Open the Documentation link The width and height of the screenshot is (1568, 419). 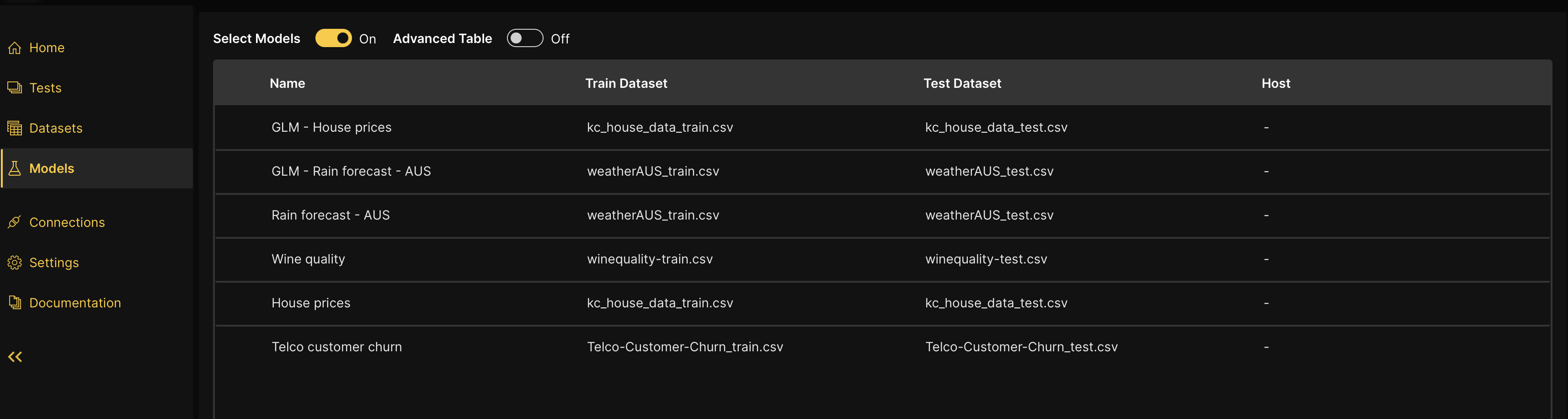click(75, 303)
